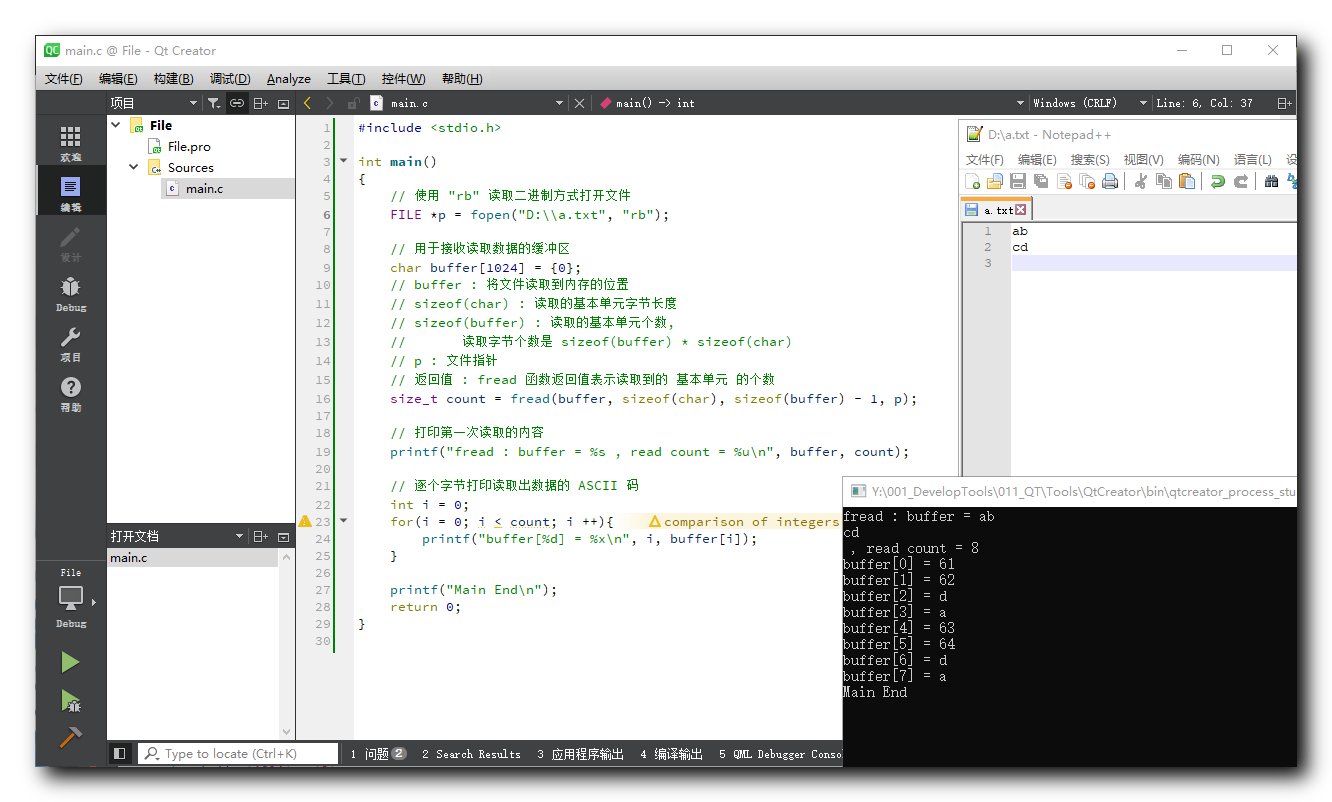This screenshot has width=1332, height=802.
Task: Click the Type to locate field
Action: (238, 754)
